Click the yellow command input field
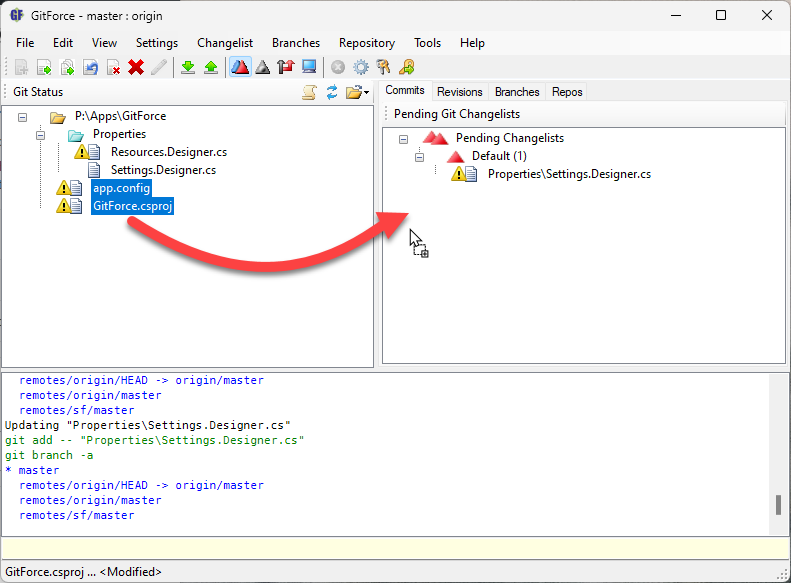The image size is (791, 583). click(x=395, y=548)
